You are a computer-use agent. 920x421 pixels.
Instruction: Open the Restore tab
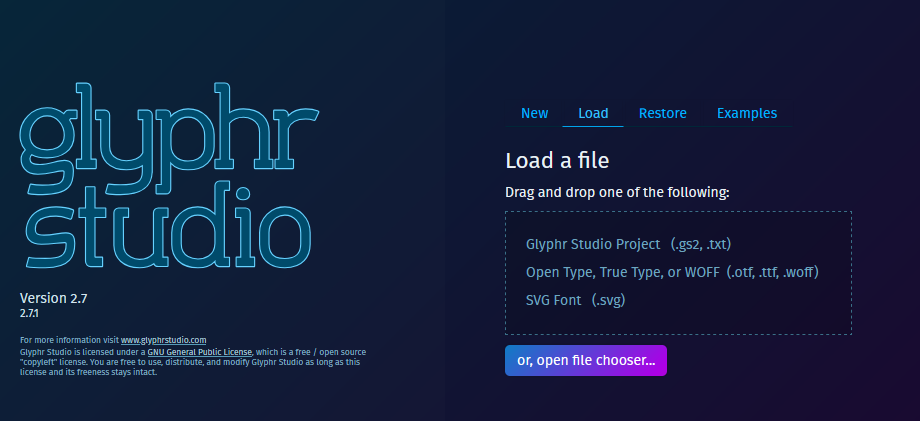(662, 113)
